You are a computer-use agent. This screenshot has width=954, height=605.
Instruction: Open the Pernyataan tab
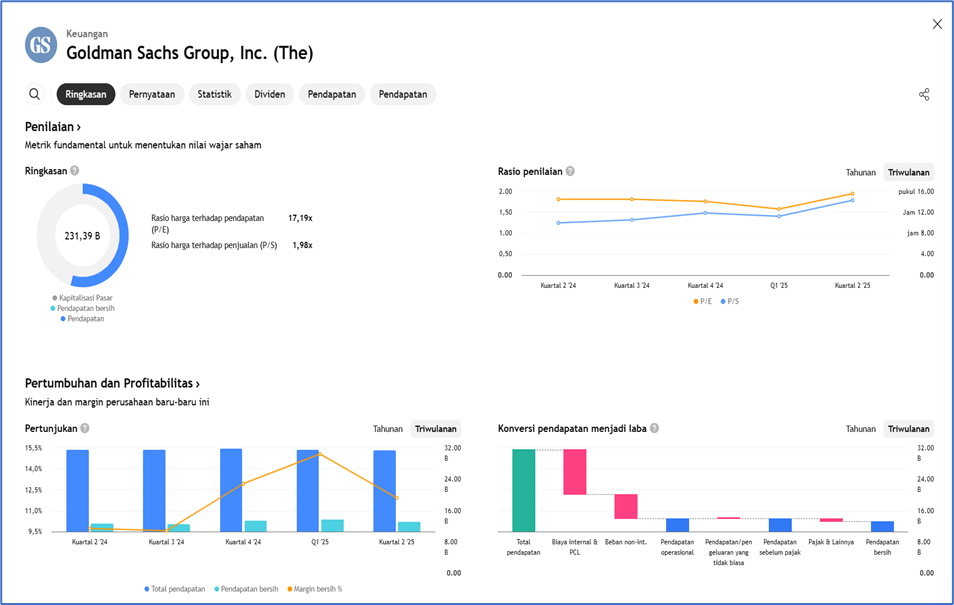pyautogui.click(x=152, y=94)
